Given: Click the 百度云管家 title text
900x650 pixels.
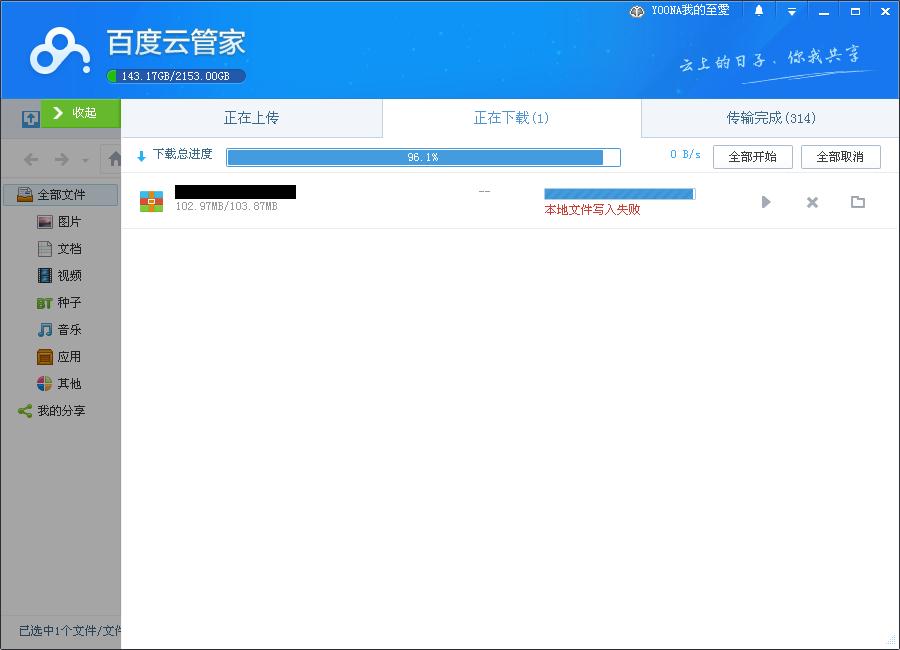Looking at the screenshot, I should [176, 42].
